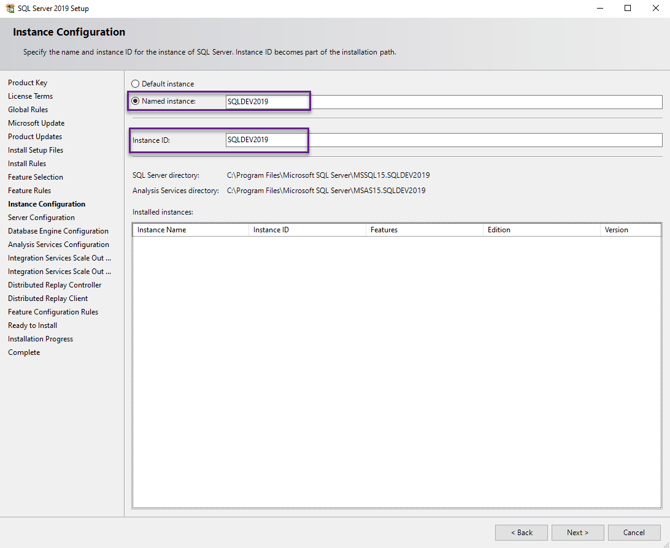Select the Default instance radio button

pos(136,84)
